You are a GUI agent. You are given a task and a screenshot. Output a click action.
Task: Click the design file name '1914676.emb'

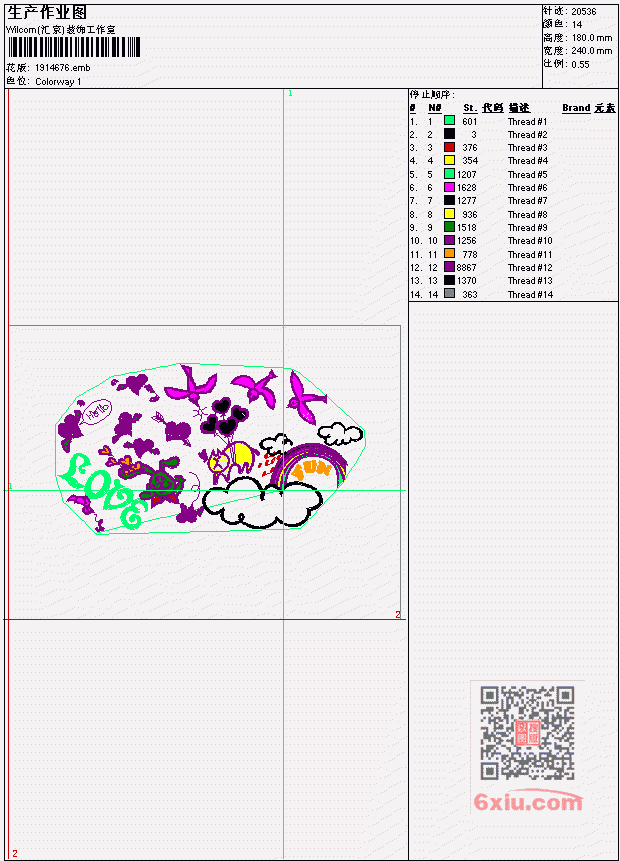point(63,68)
